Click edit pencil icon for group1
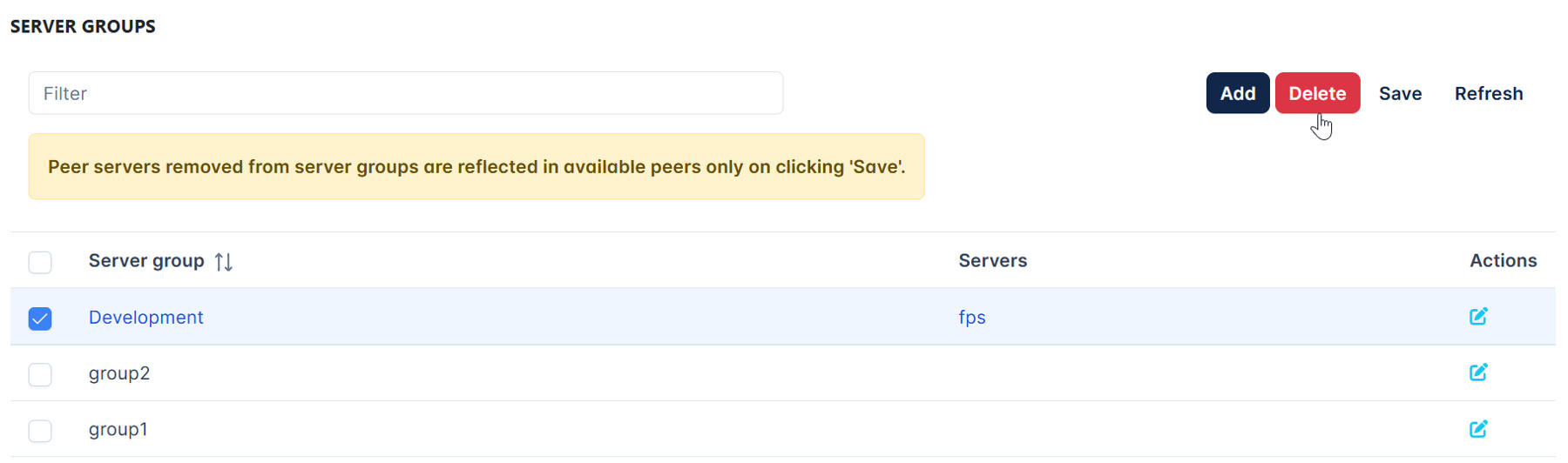Screen dimensions: 1568x463 click(1478, 429)
